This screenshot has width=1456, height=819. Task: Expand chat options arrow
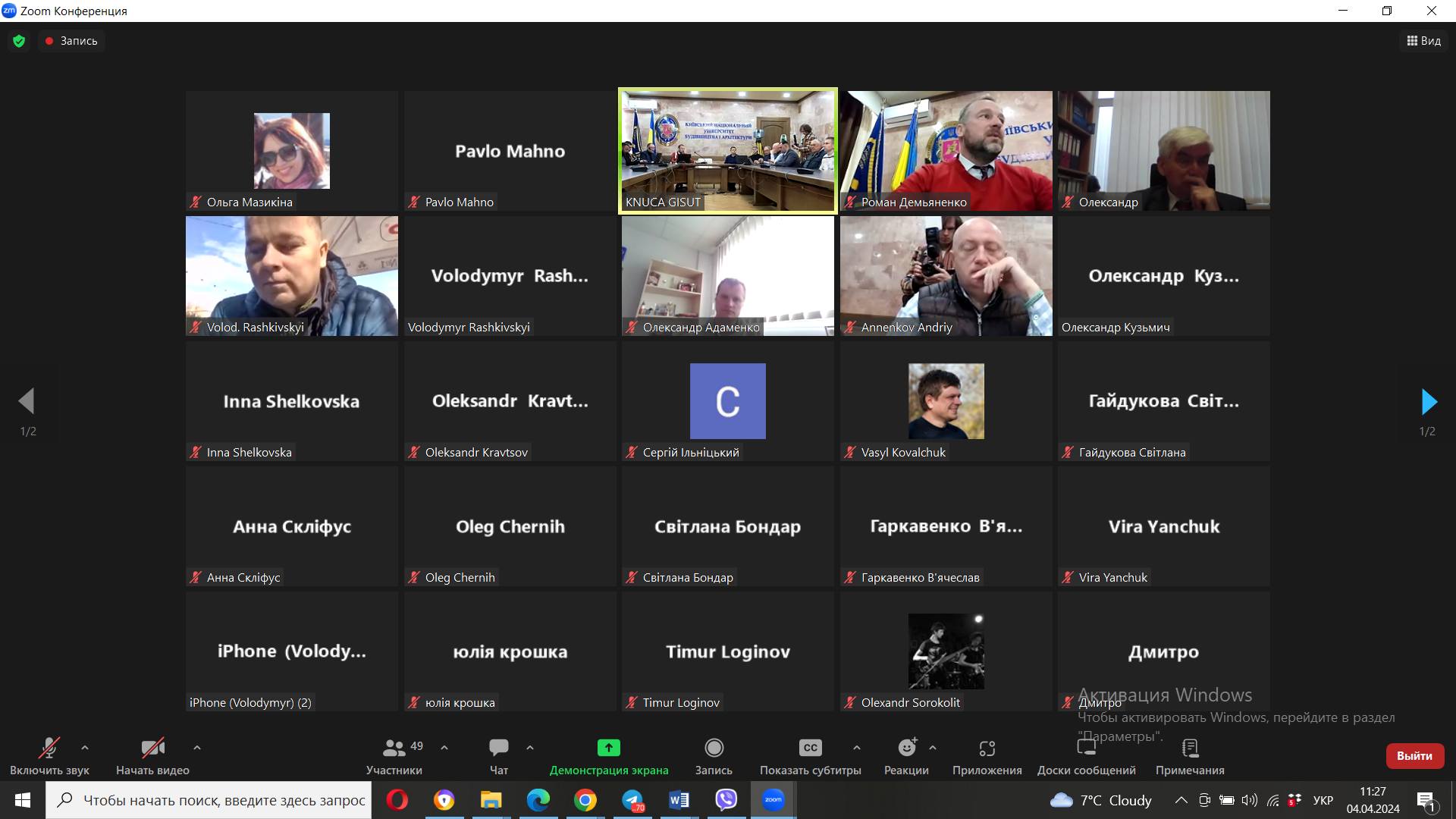pos(530,748)
